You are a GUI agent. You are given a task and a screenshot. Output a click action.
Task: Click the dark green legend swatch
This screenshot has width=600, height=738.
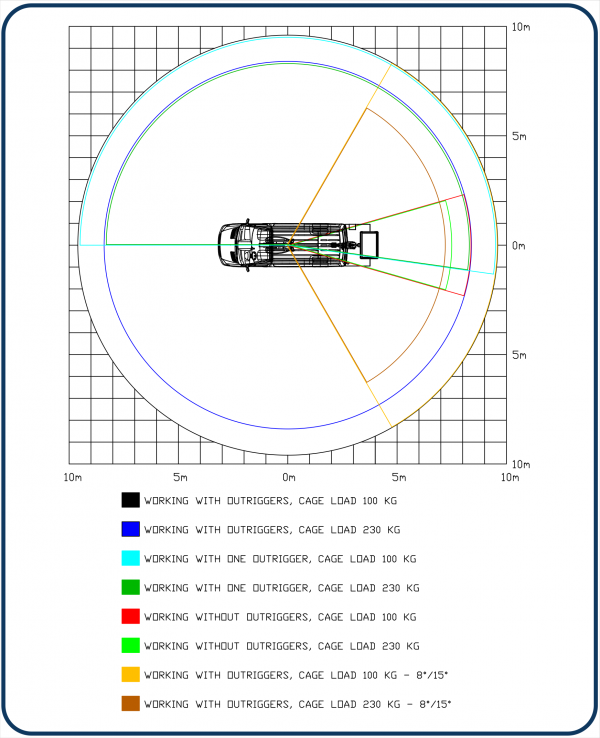coord(130,587)
